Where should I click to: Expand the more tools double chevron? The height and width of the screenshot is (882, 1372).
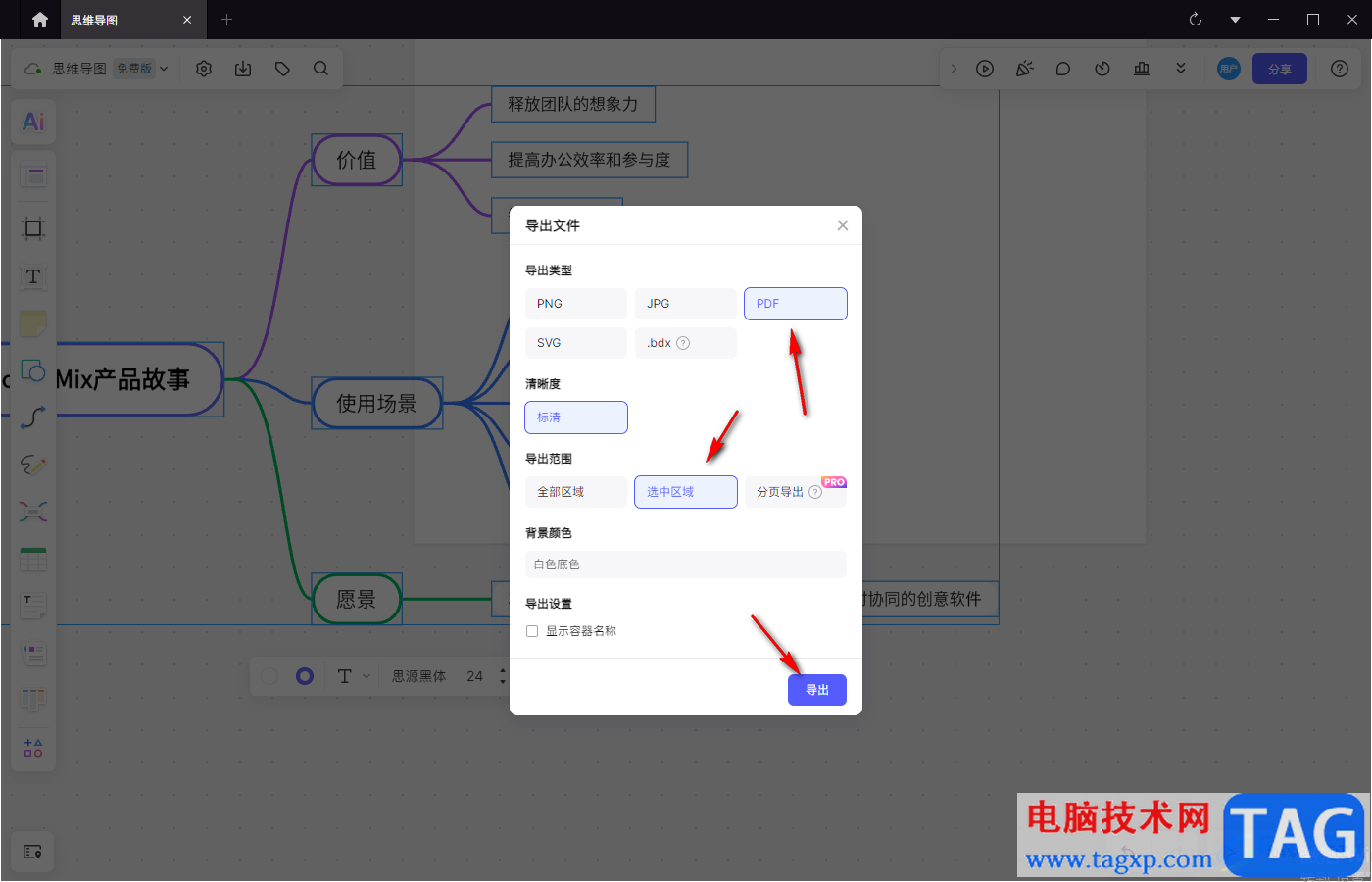click(x=1181, y=69)
